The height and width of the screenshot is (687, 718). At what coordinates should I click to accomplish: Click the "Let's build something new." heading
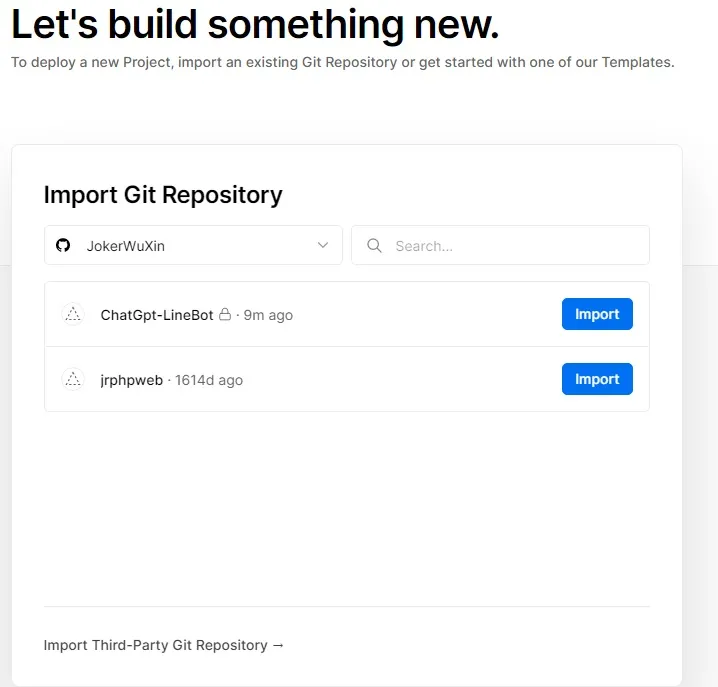[x=255, y=23]
